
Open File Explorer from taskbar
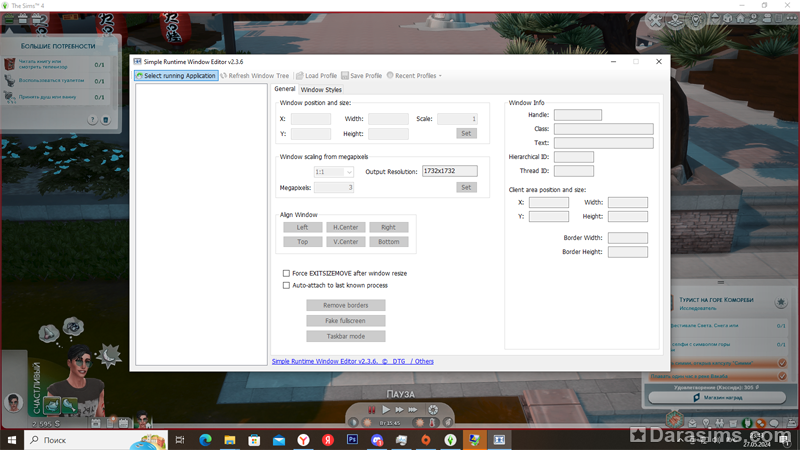click(230, 440)
